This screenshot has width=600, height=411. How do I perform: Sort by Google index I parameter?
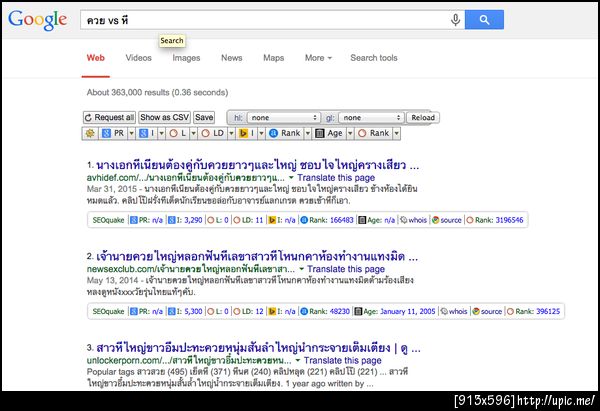(147, 133)
